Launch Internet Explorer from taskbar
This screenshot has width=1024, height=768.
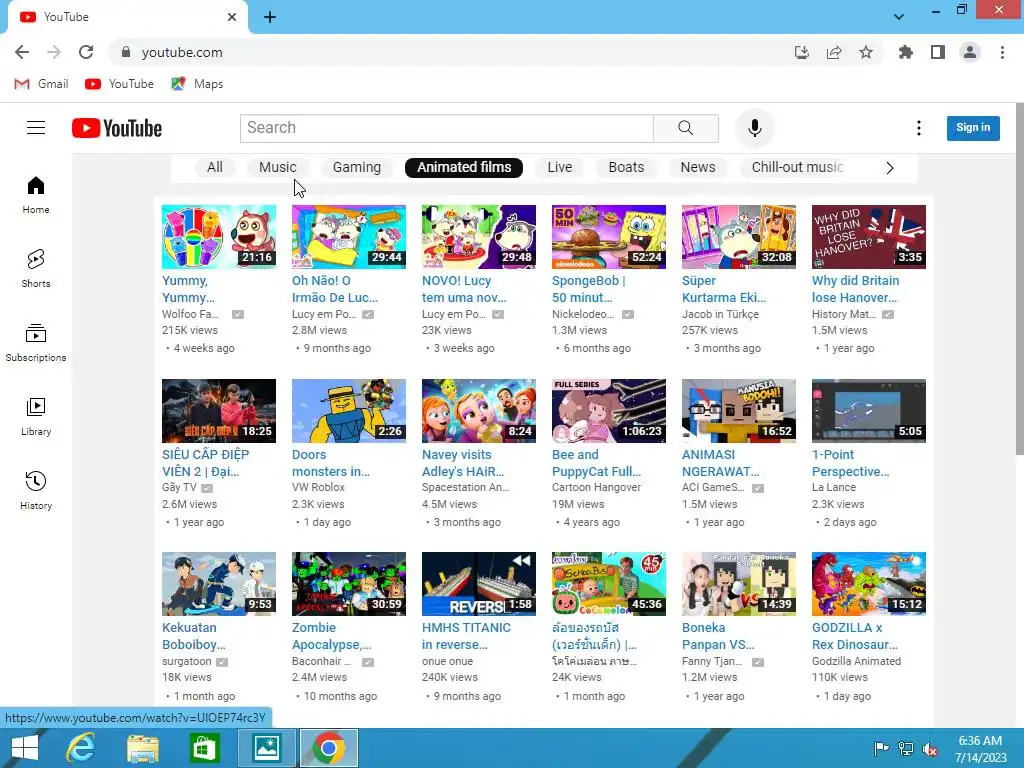[x=81, y=748]
